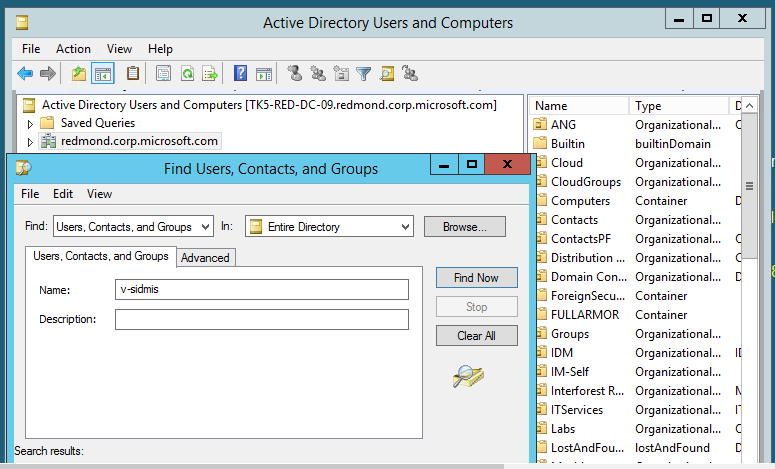Click the Find objects magnifier toolbar icon
Screen dimensions: 775x469
point(387,74)
